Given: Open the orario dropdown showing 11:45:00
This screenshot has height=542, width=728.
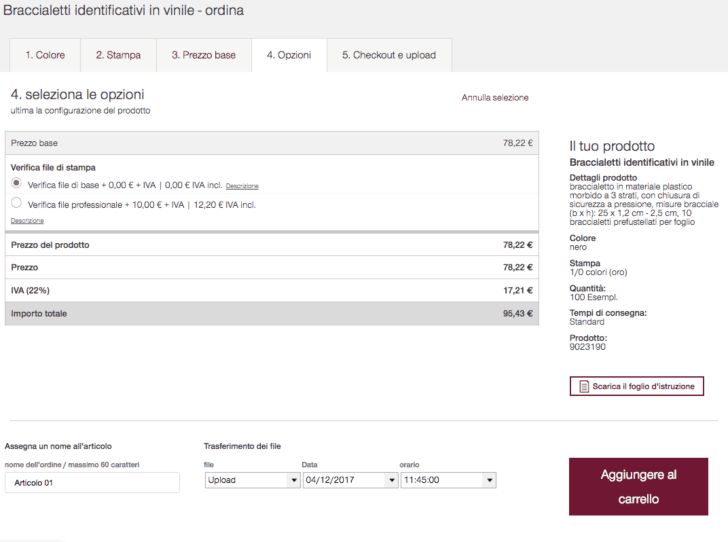Looking at the screenshot, I should click(x=448, y=480).
